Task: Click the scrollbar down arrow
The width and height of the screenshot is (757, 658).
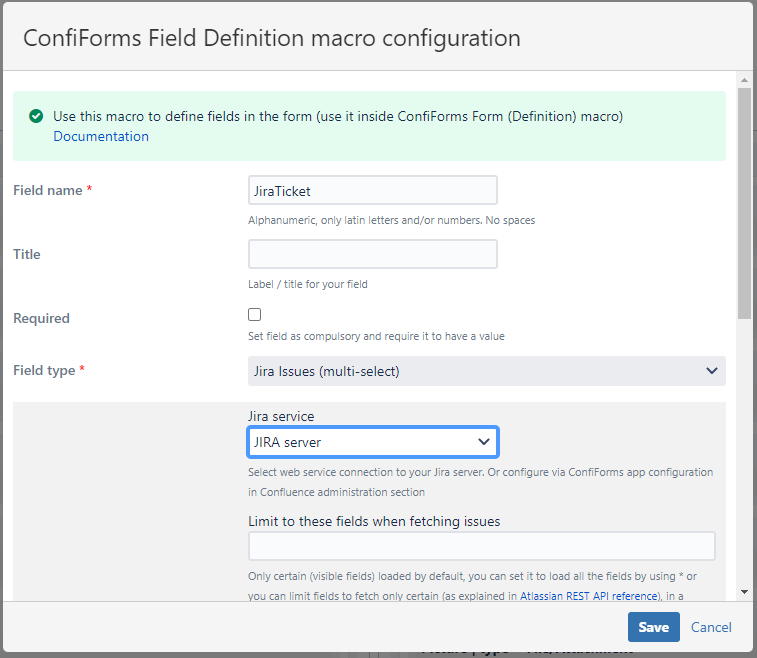Action: click(744, 592)
